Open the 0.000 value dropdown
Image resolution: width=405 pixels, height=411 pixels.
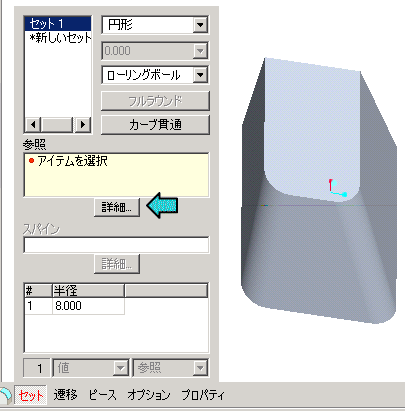click(200, 51)
